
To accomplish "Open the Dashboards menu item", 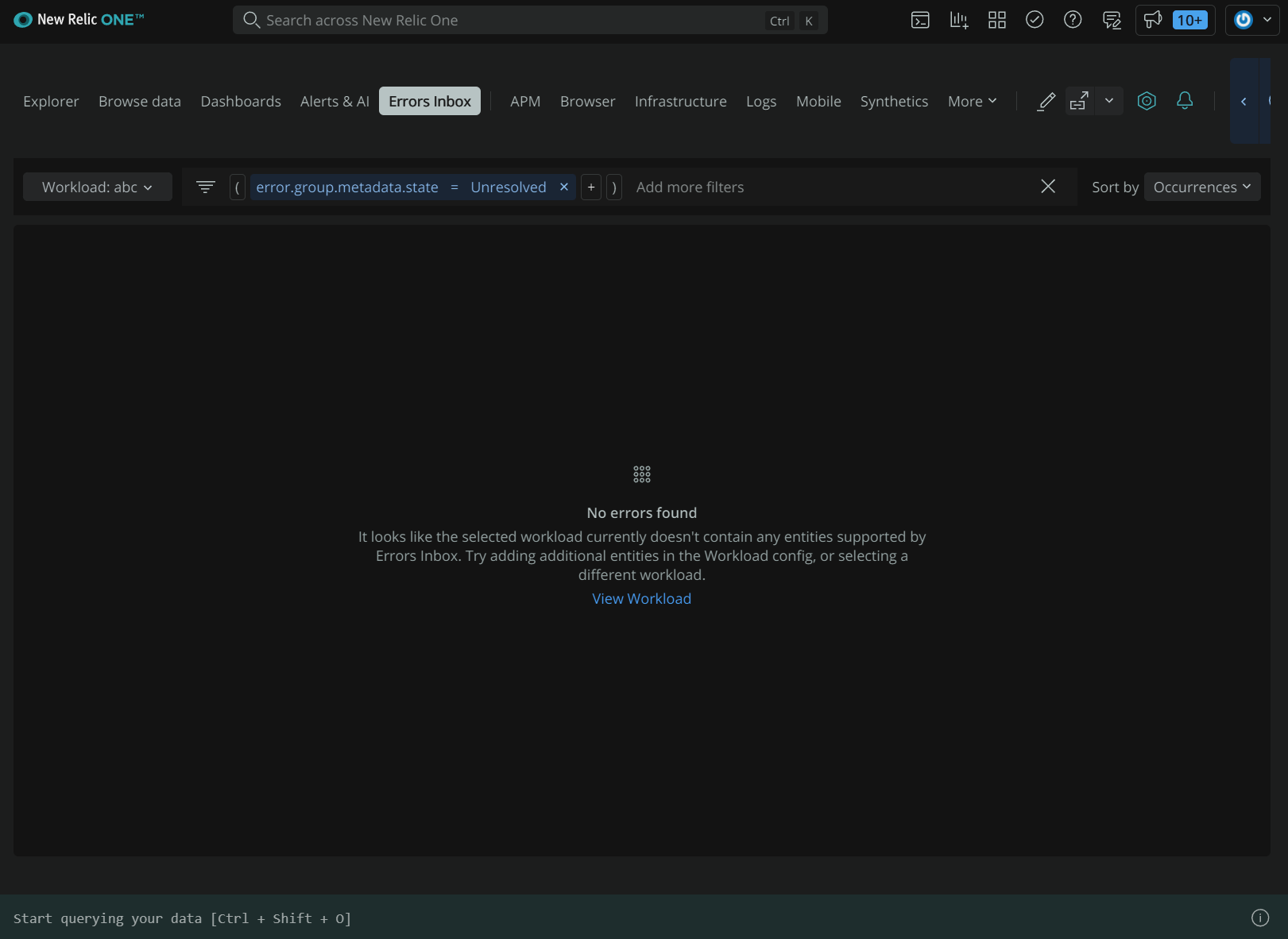I will tap(241, 101).
